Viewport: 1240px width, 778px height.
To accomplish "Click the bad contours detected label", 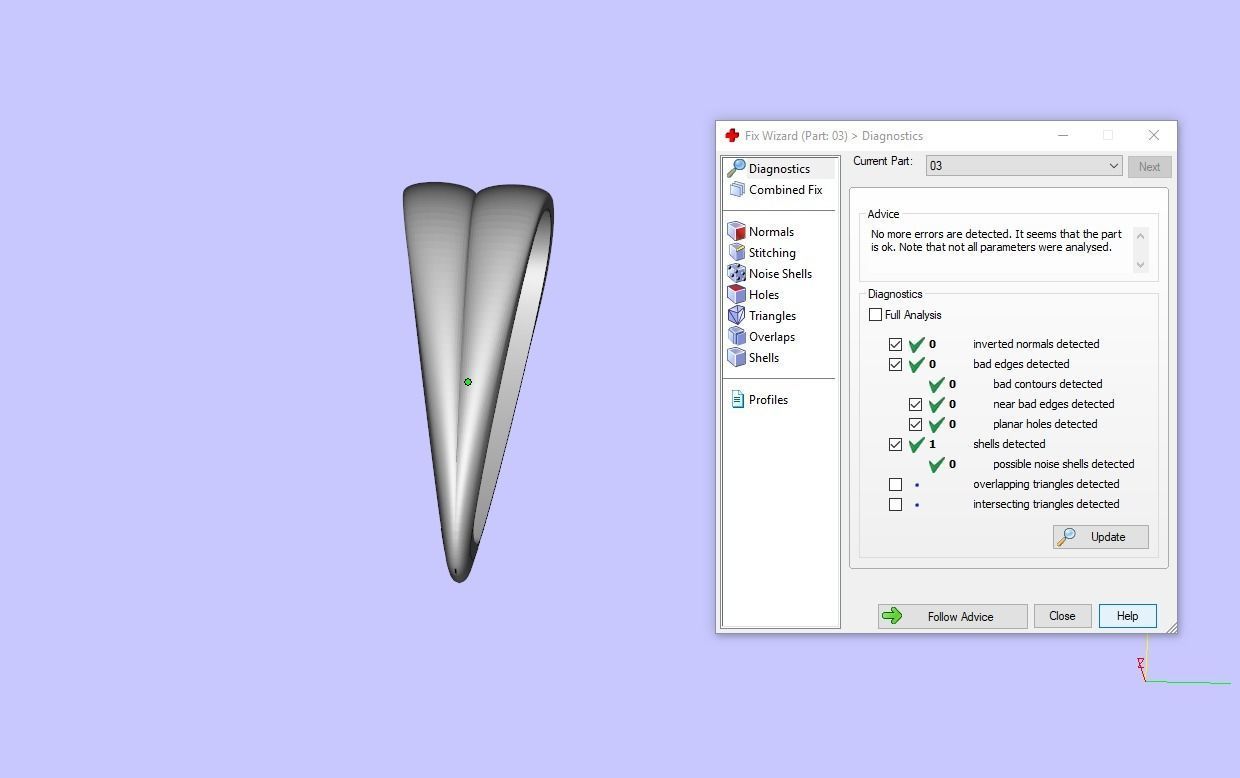I will click(1047, 384).
